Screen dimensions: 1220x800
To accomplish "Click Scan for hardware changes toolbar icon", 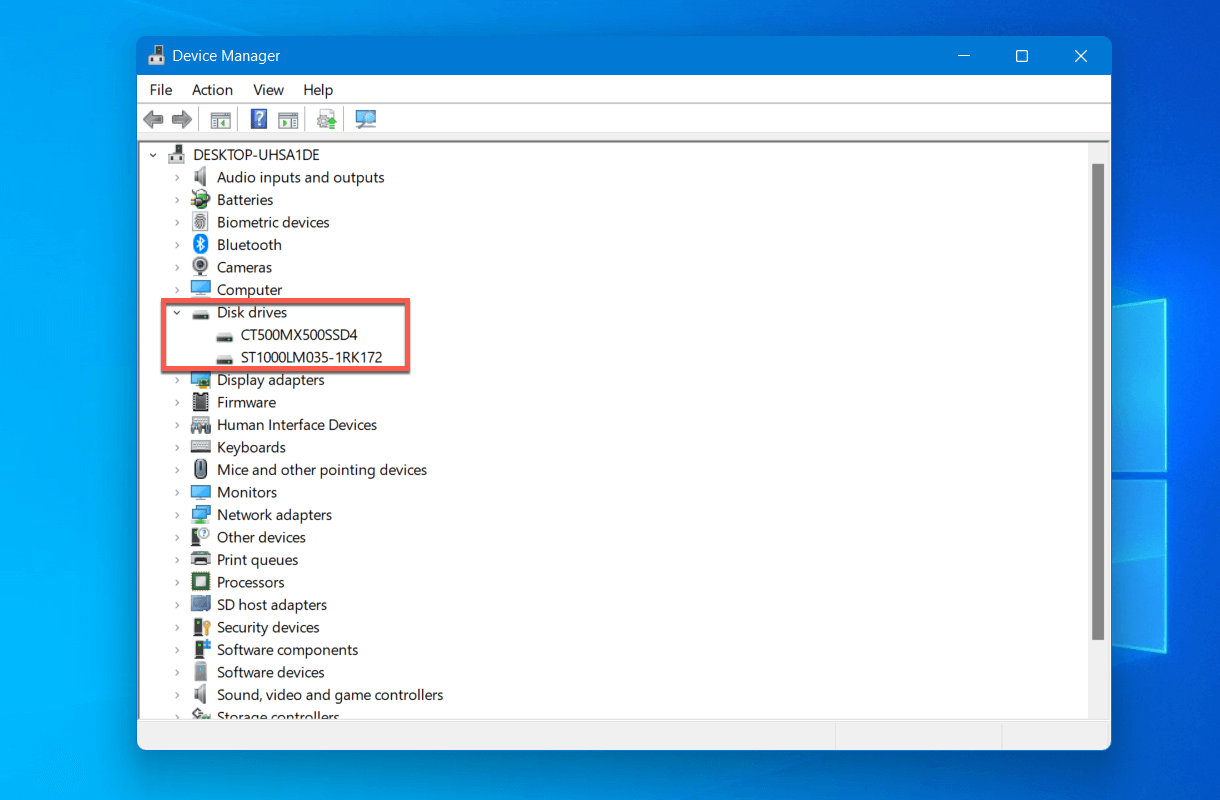I will (366, 120).
